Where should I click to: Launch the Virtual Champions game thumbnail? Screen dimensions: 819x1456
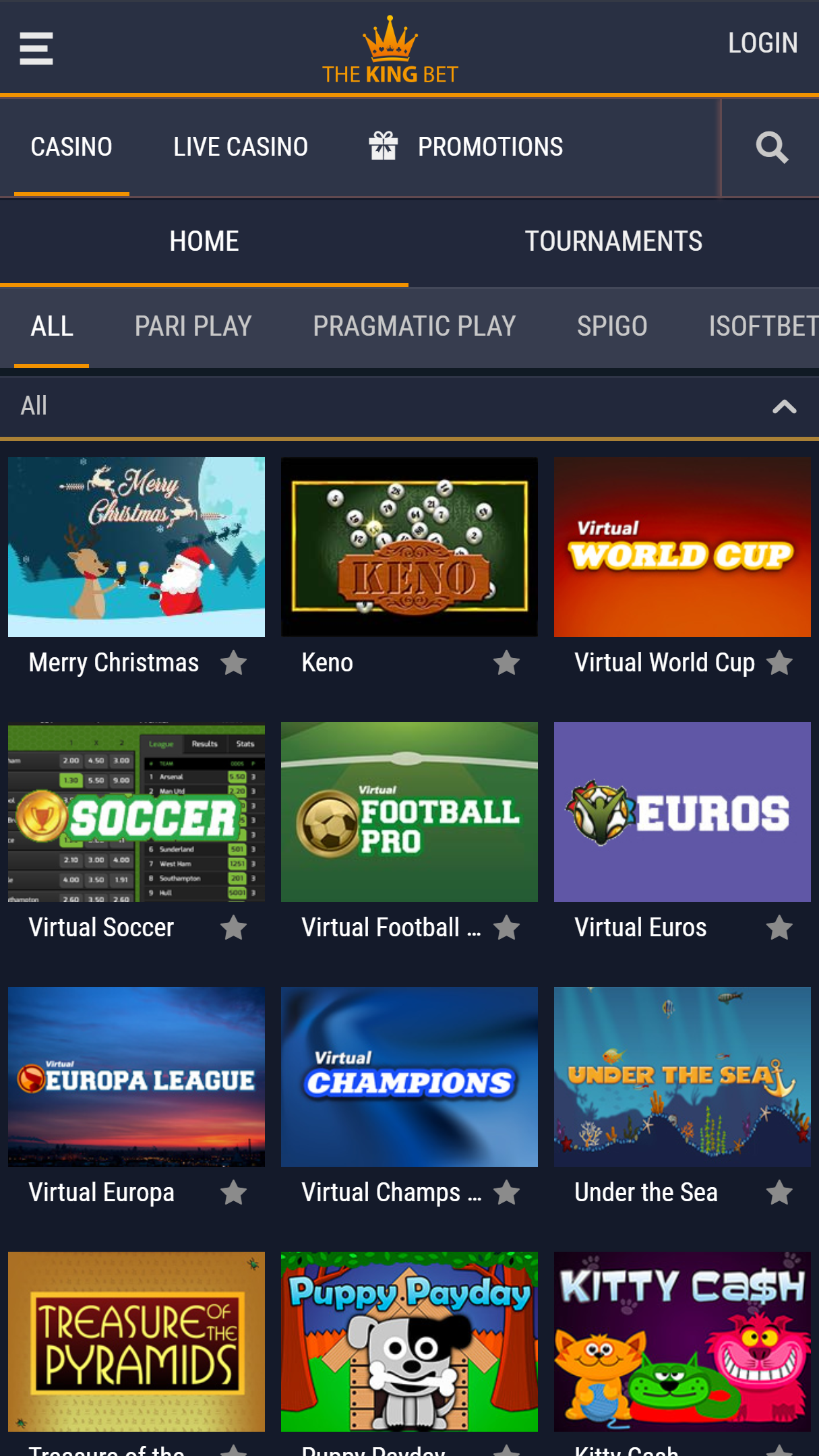click(409, 1076)
